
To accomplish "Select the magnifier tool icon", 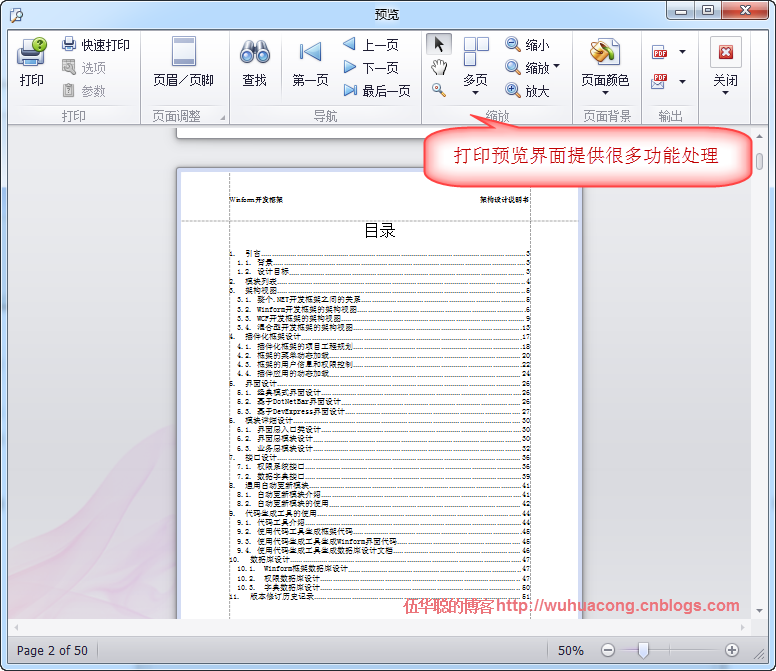I will click(438, 90).
